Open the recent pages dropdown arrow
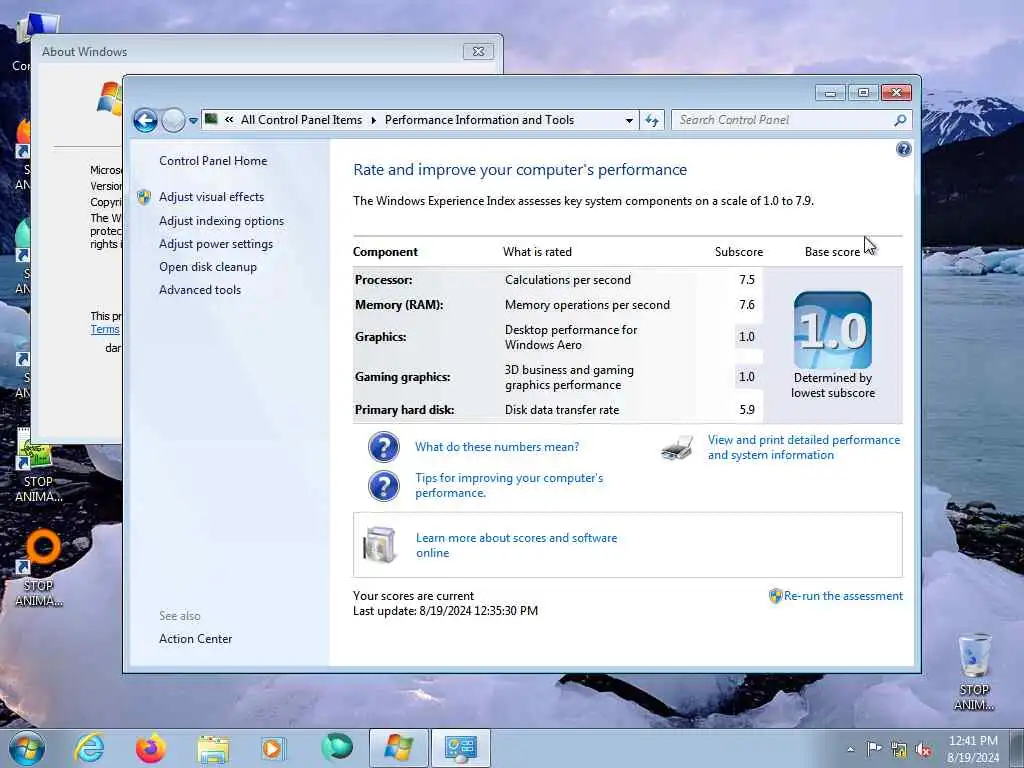Image resolution: width=1024 pixels, height=768 pixels. tap(193, 121)
